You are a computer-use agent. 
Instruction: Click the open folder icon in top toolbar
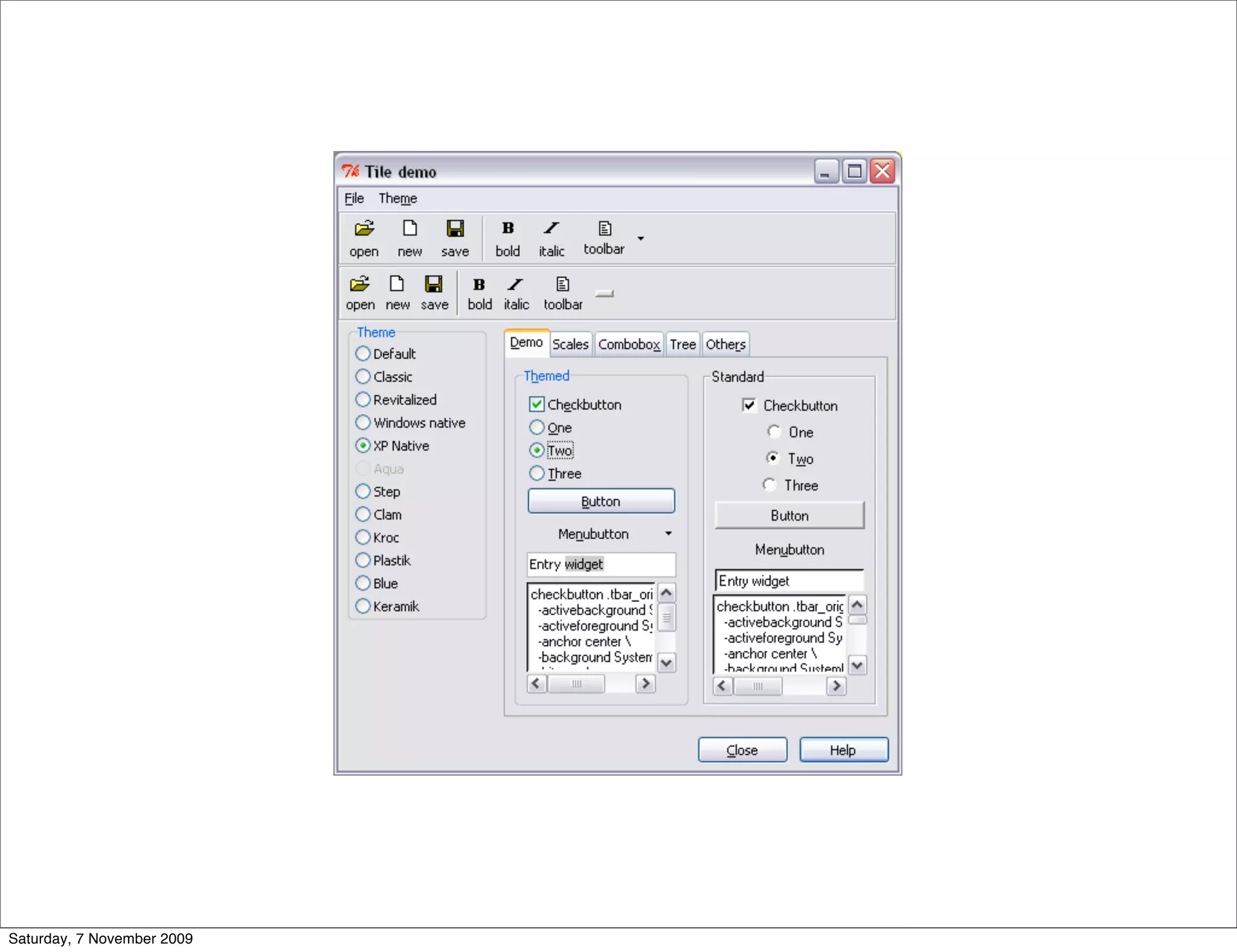[364, 229]
